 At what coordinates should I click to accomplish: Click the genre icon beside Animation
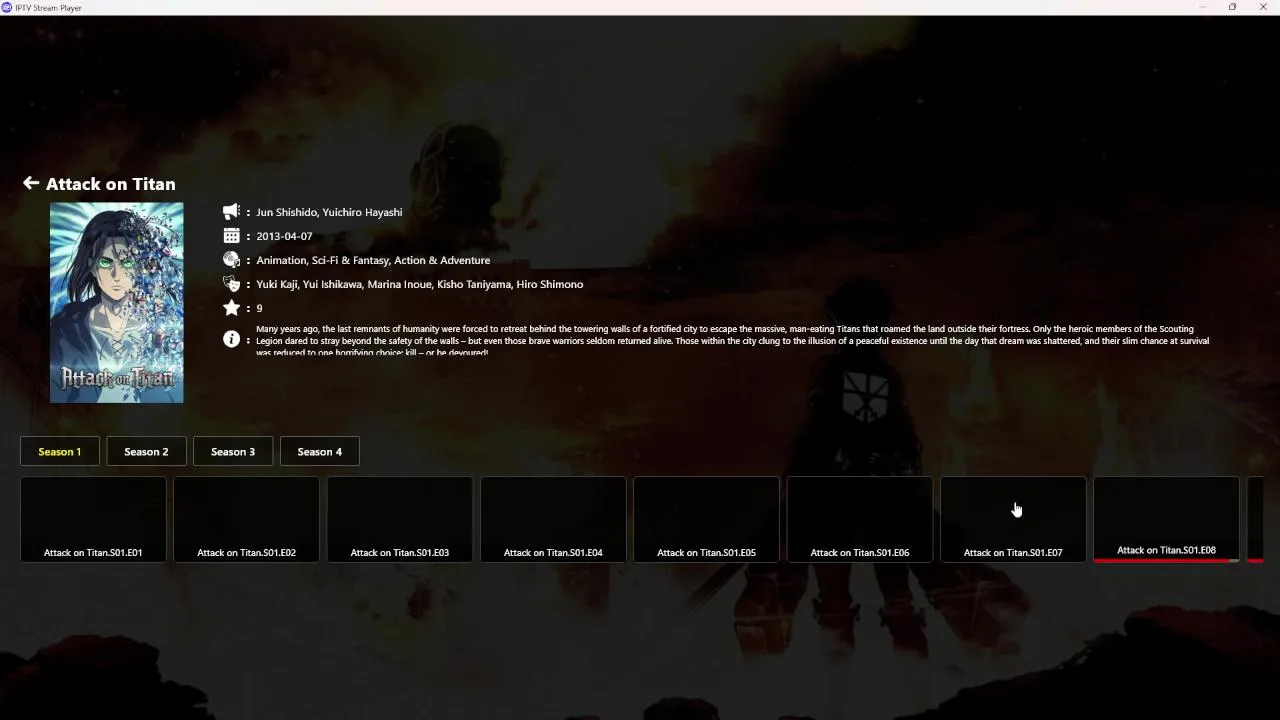231,260
